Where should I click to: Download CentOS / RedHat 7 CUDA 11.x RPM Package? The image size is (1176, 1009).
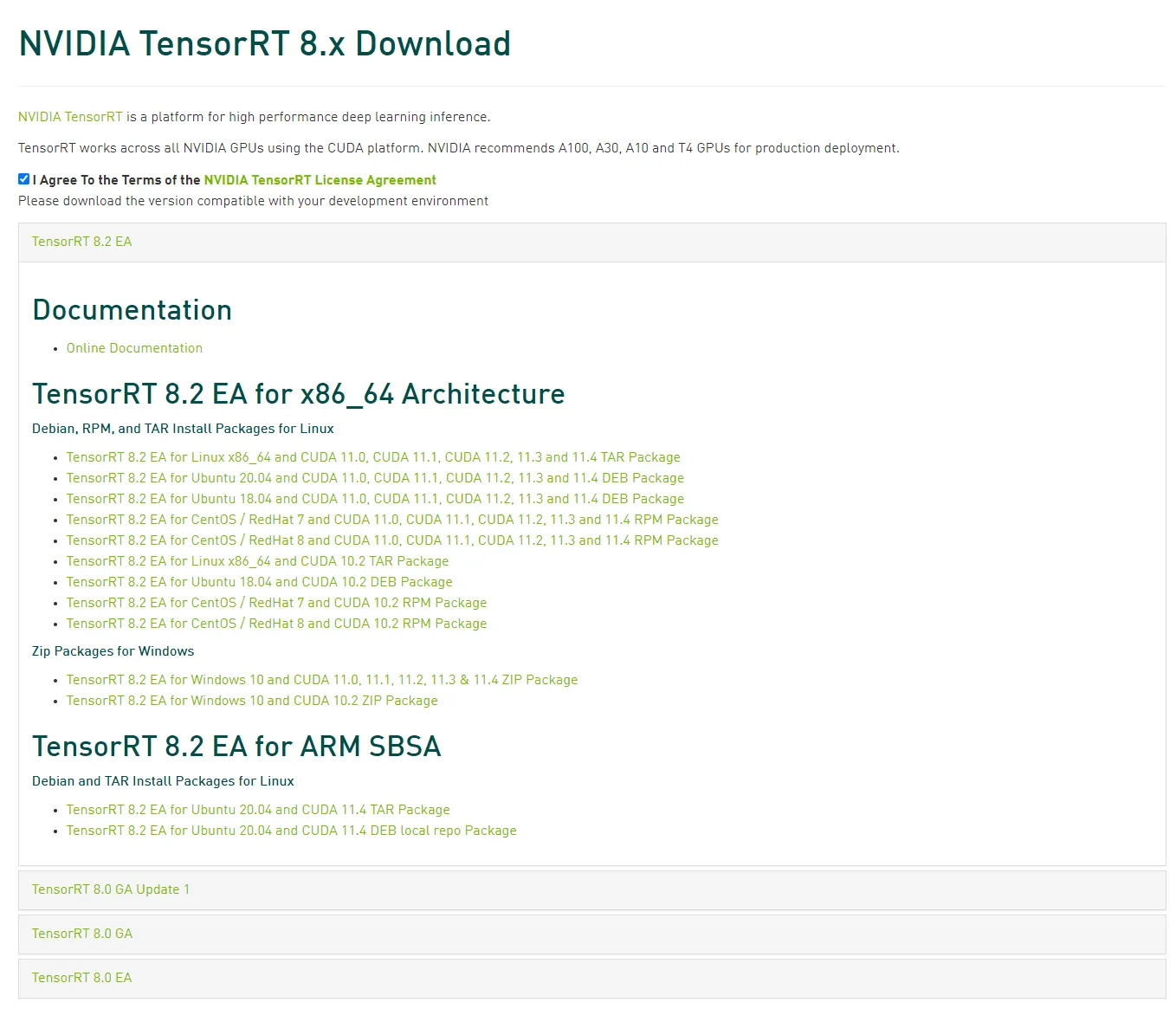point(392,520)
